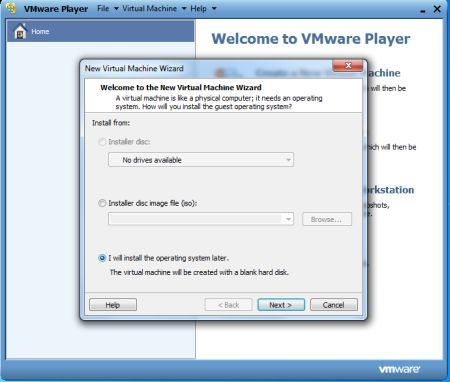
Task: Click into the ISO image file path field
Action: click(196, 219)
